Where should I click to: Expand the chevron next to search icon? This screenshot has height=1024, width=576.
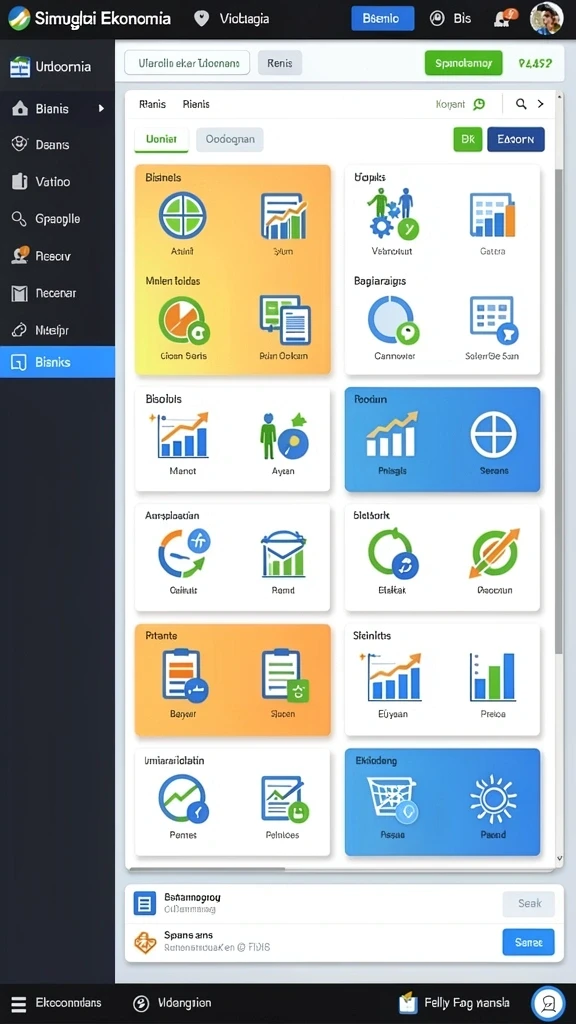(541, 104)
